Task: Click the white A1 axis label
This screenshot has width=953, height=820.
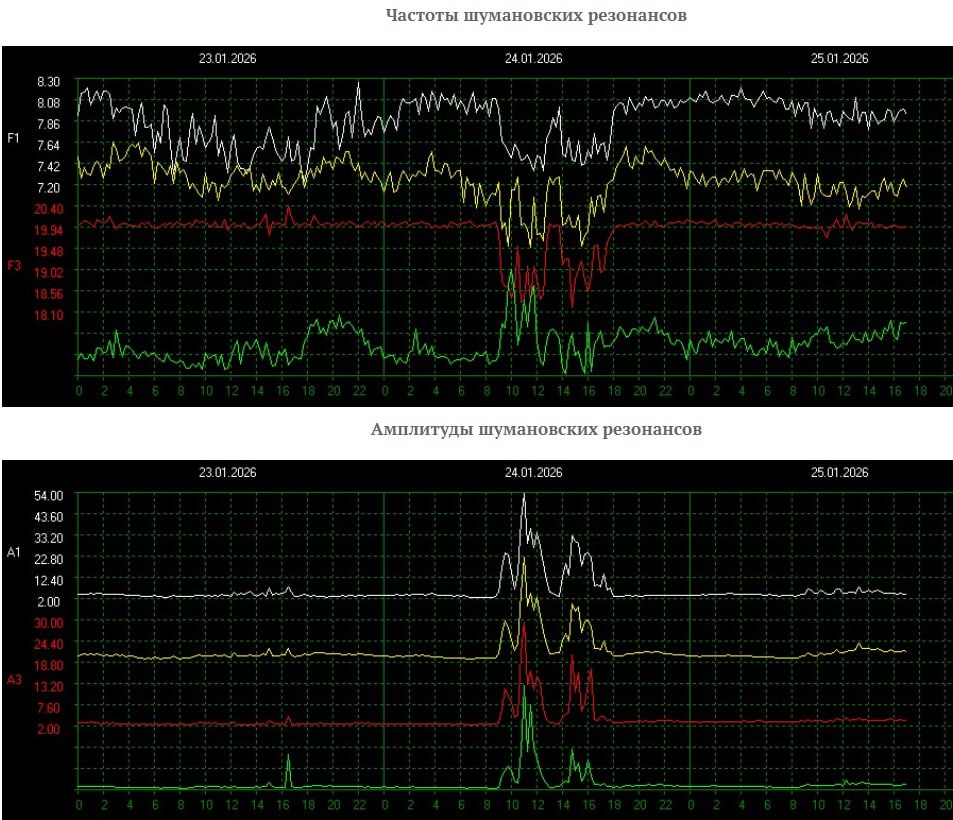Action: coord(13,552)
